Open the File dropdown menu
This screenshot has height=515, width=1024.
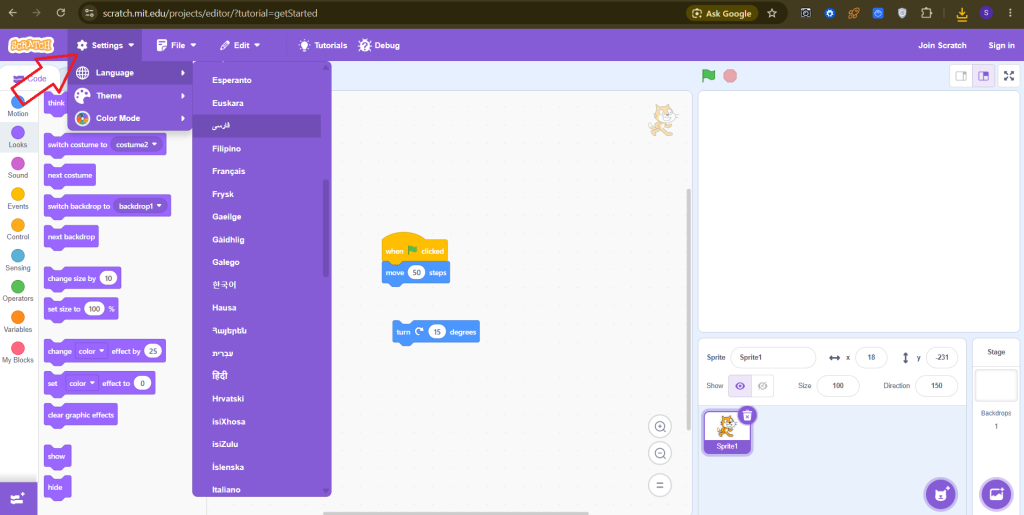coord(176,45)
